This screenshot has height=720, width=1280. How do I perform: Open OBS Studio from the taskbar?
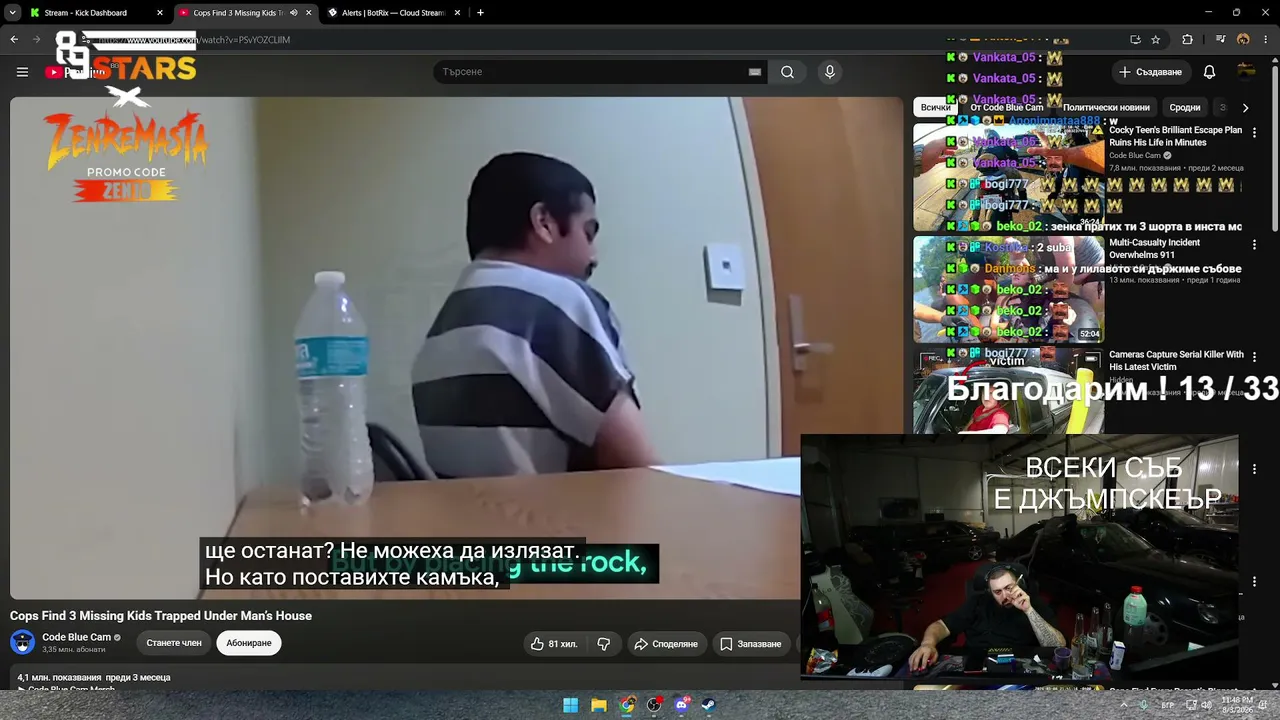[654, 705]
